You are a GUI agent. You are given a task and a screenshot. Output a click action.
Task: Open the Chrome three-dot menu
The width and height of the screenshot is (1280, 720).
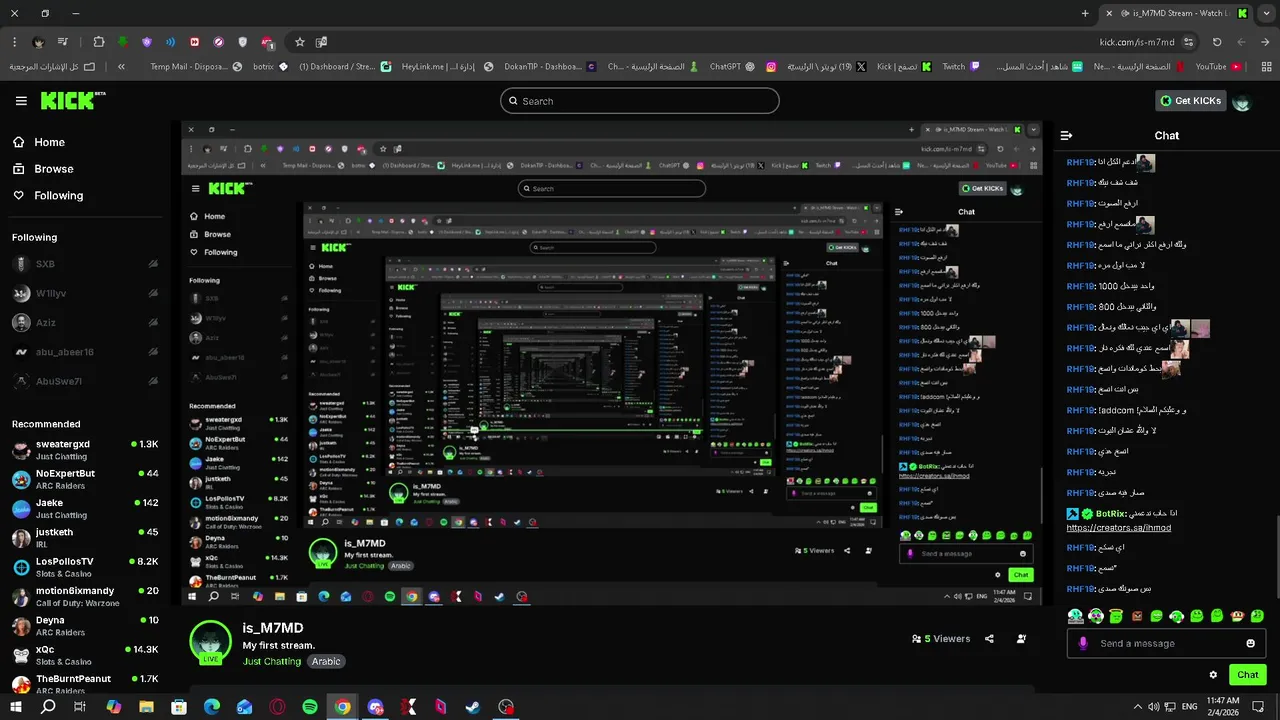pos(14,42)
